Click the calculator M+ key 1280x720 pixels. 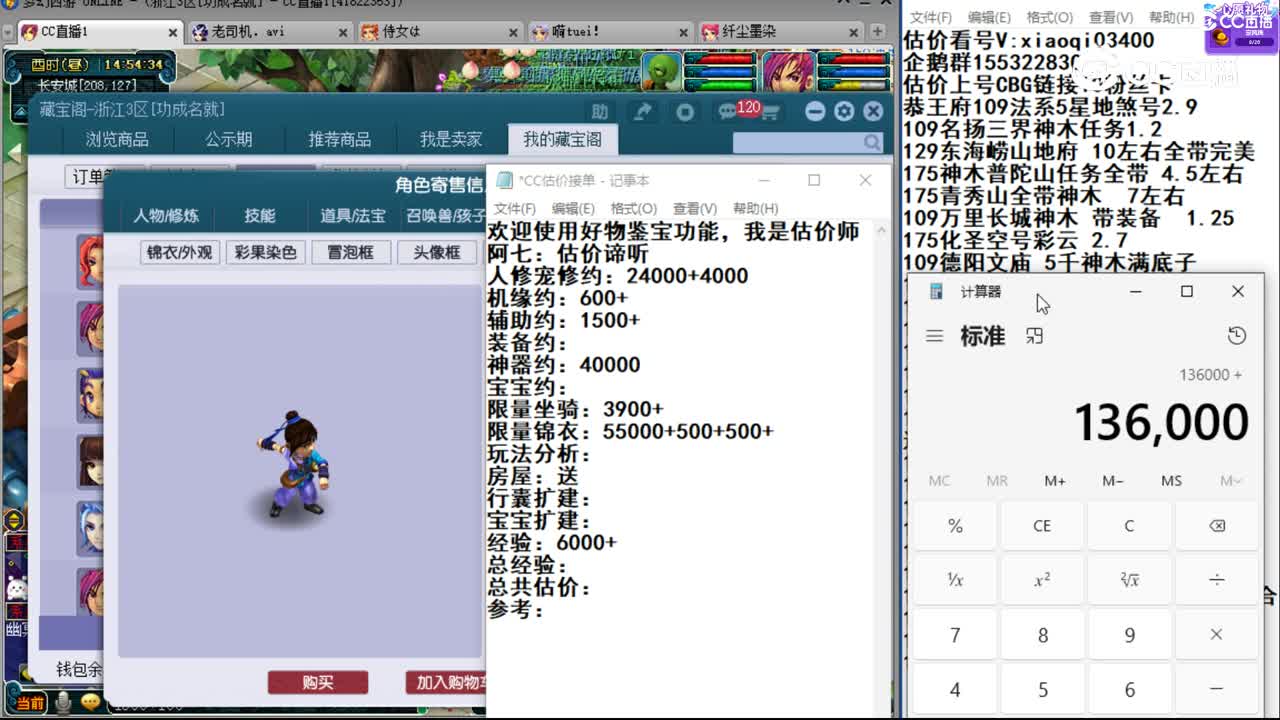1055,481
